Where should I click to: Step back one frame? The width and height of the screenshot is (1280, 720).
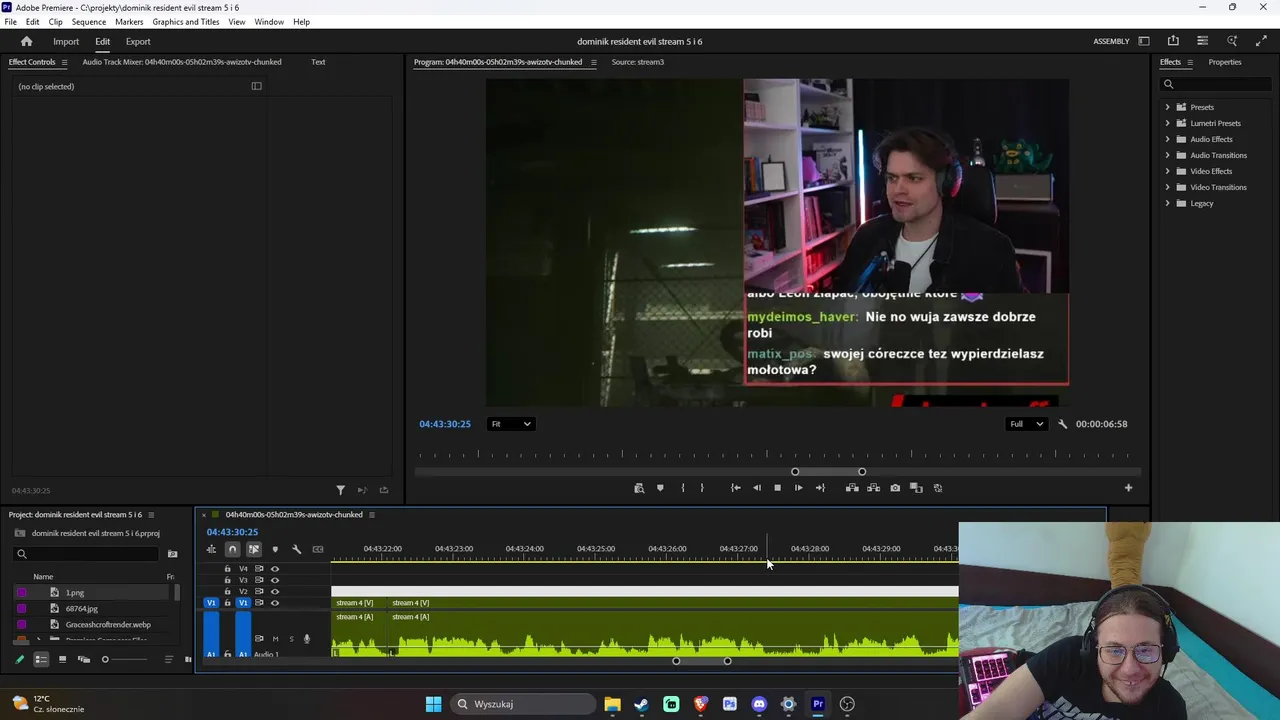click(x=757, y=488)
